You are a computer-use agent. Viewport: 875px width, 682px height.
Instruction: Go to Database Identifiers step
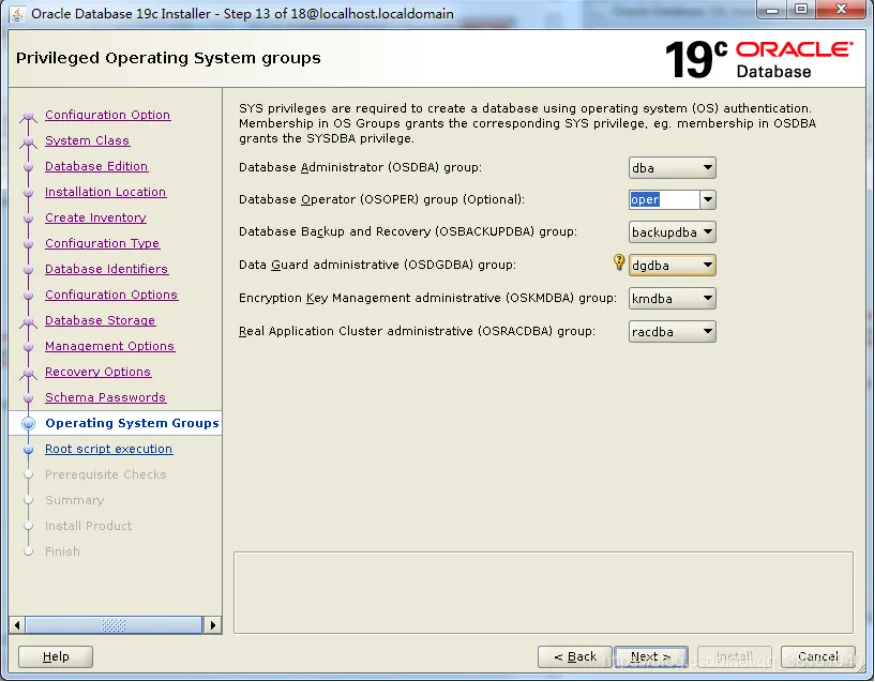107,269
